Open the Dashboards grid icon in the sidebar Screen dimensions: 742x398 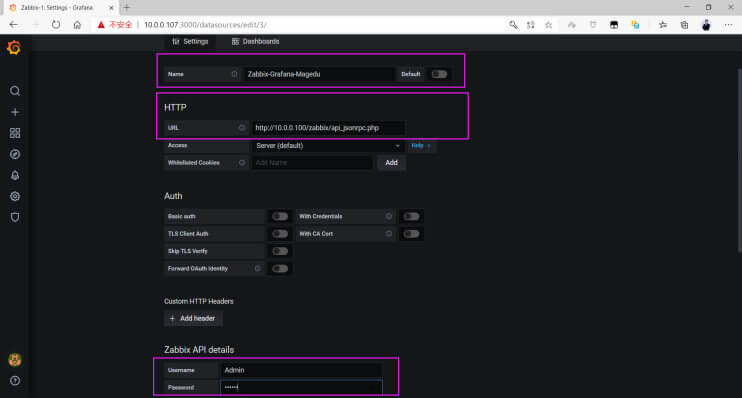(15, 133)
